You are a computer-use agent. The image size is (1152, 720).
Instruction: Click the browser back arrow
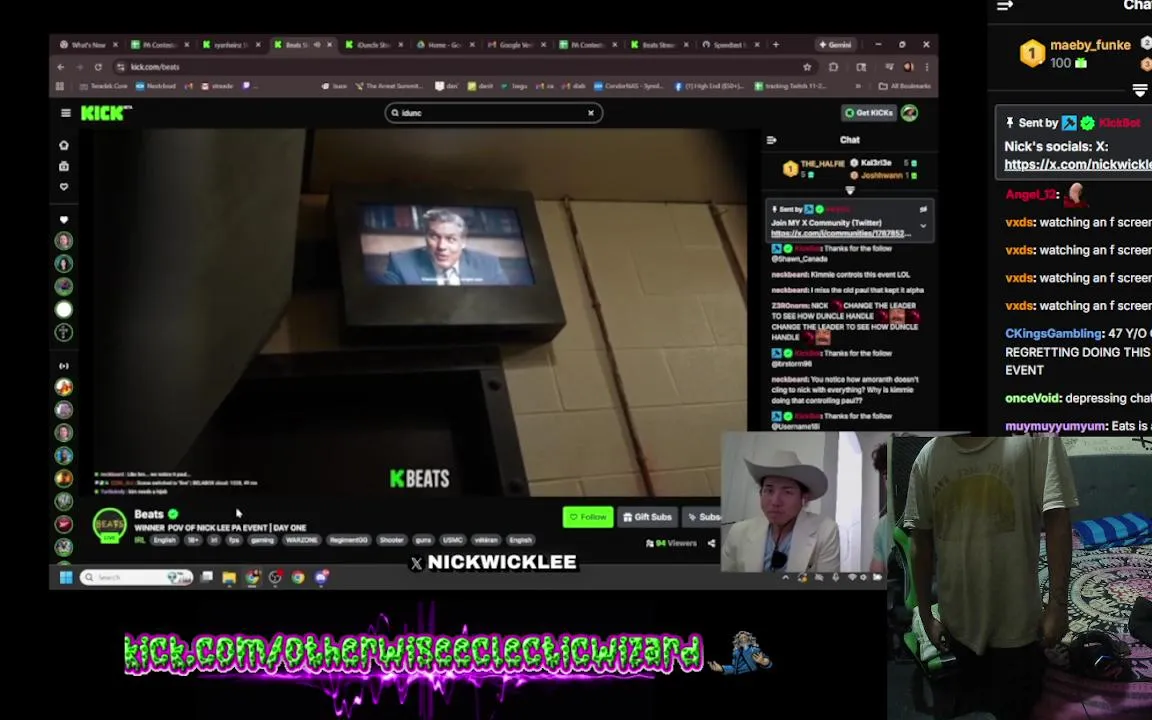click(x=61, y=67)
